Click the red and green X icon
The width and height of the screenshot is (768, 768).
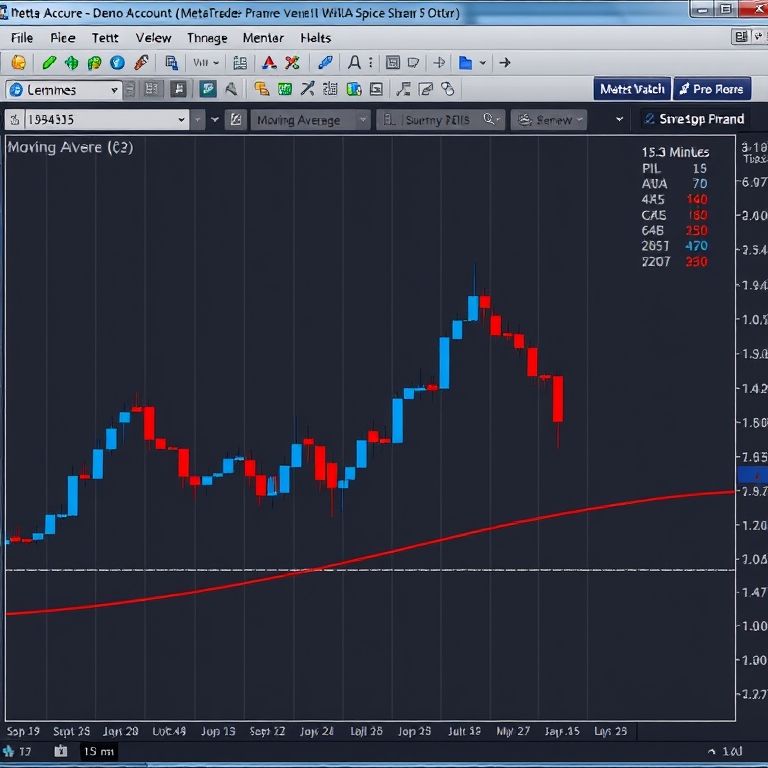click(x=292, y=63)
